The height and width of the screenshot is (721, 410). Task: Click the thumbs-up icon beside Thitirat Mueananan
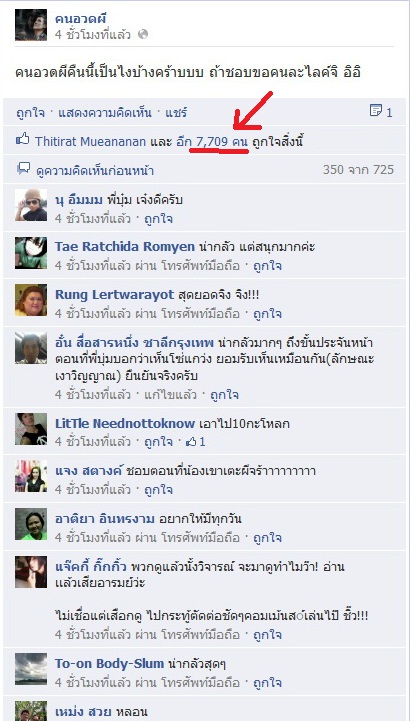tap(23, 138)
